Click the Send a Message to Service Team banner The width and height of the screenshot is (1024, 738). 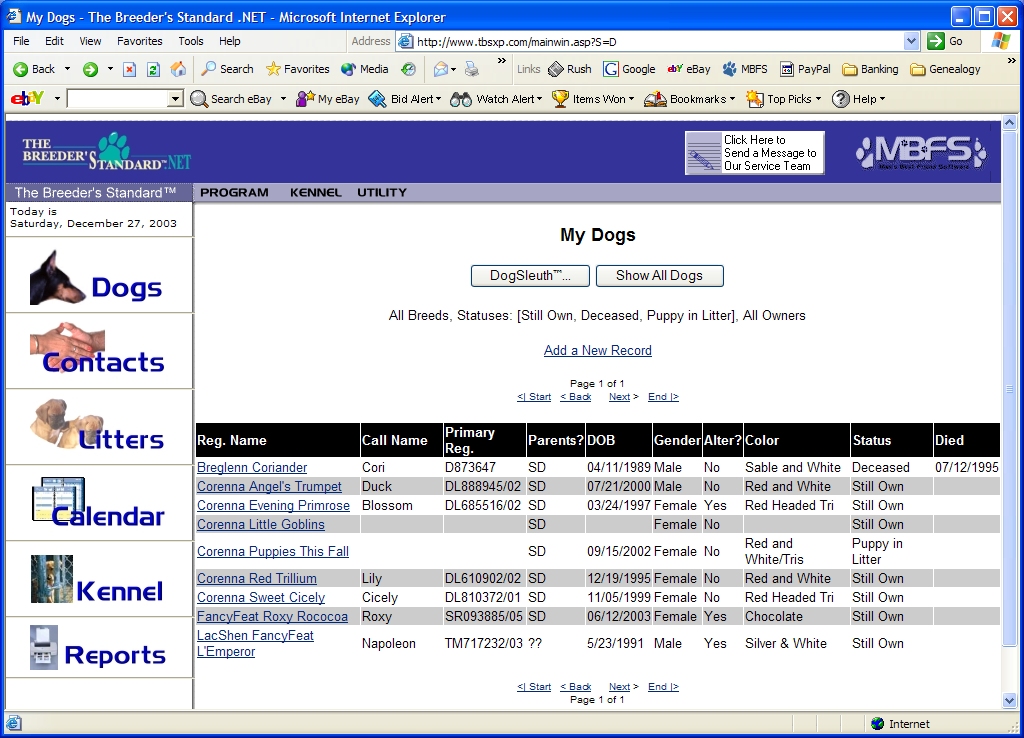point(754,153)
